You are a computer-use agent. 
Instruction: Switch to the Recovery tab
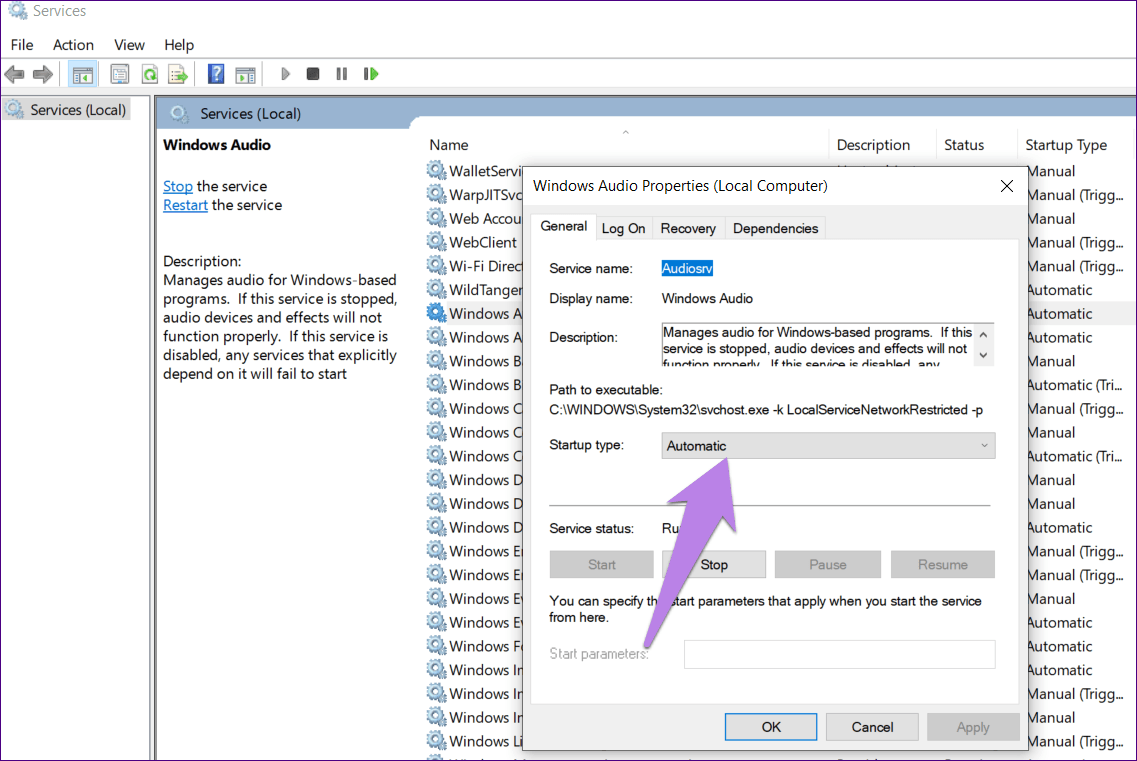point(688,229)
